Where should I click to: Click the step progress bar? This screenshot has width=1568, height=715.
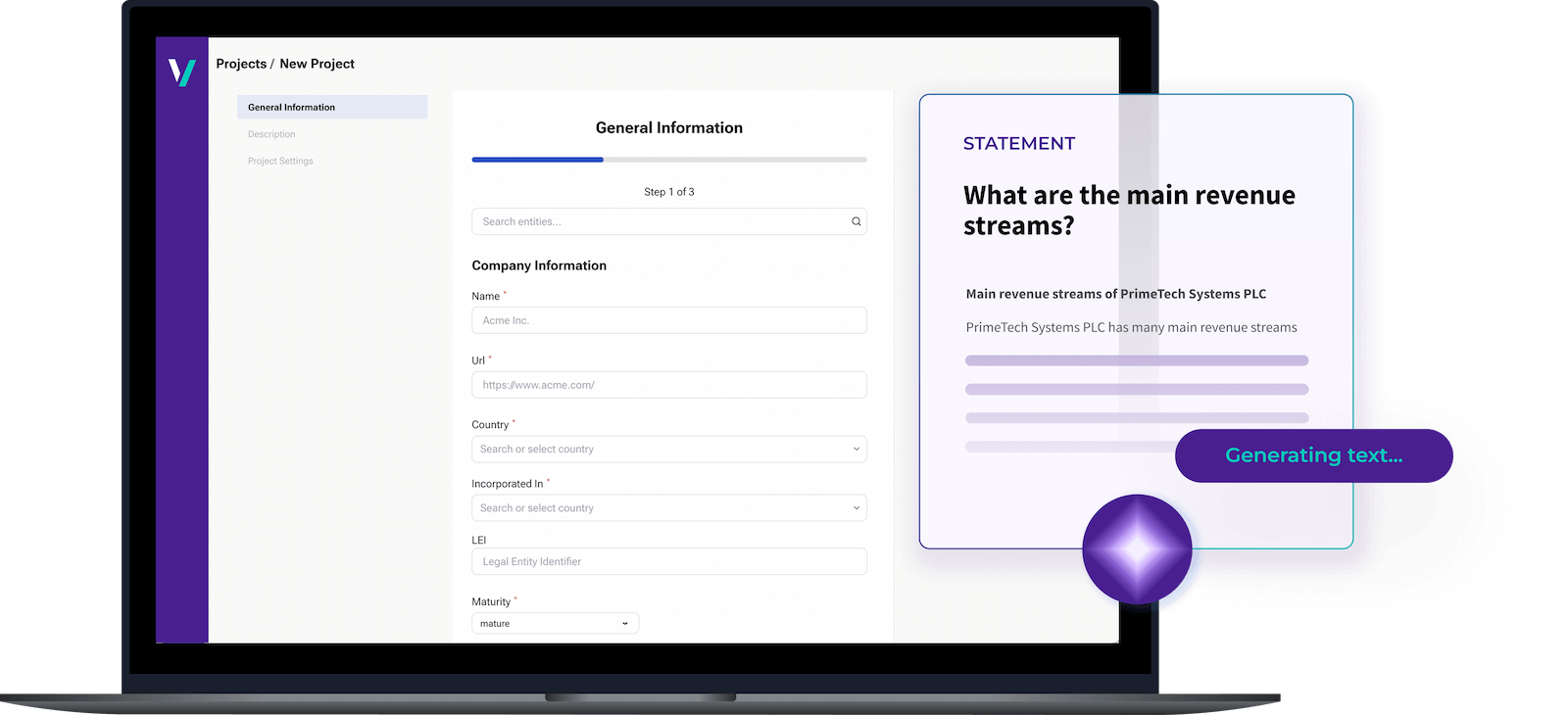(x=668, y=160)
